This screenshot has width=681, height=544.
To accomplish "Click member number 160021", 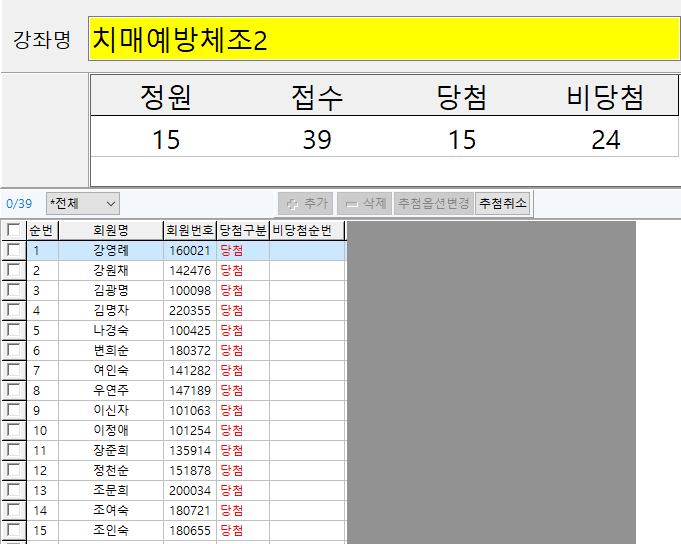I will [190, 251].
